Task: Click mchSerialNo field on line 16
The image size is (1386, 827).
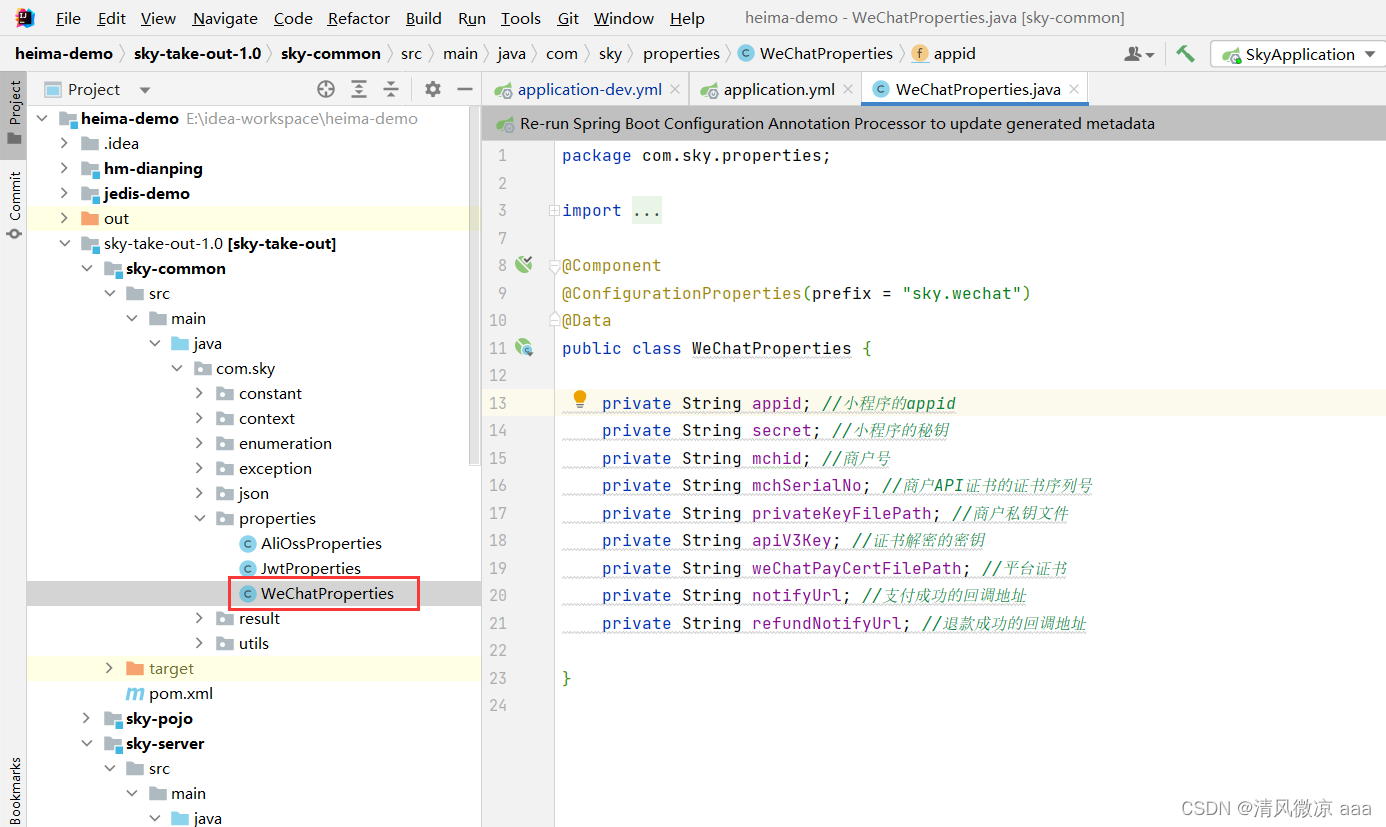Action: pyautogui.click(x=806, y=485)
